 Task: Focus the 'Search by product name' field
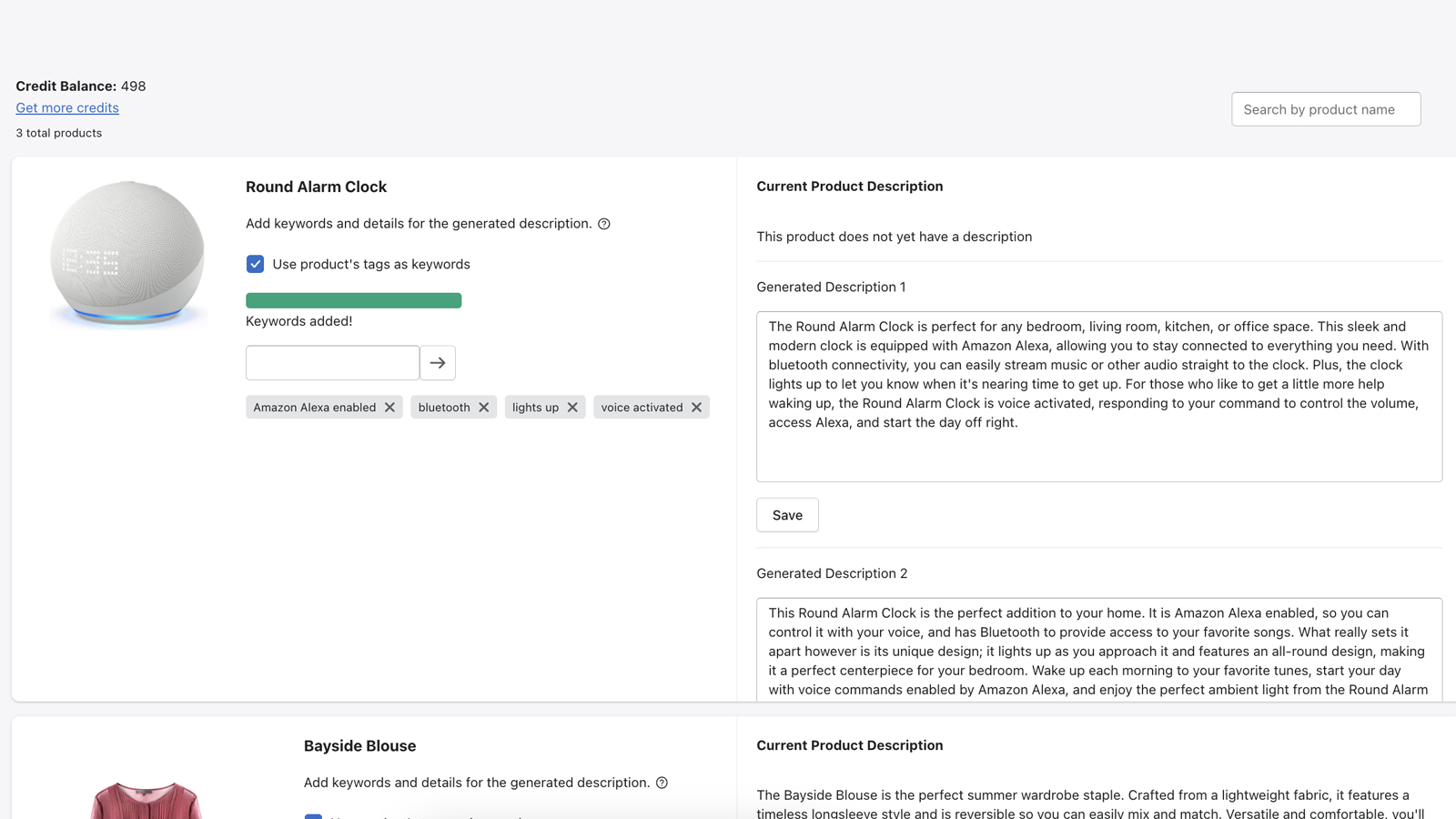pyautogui.click(x=1326, y=109)
